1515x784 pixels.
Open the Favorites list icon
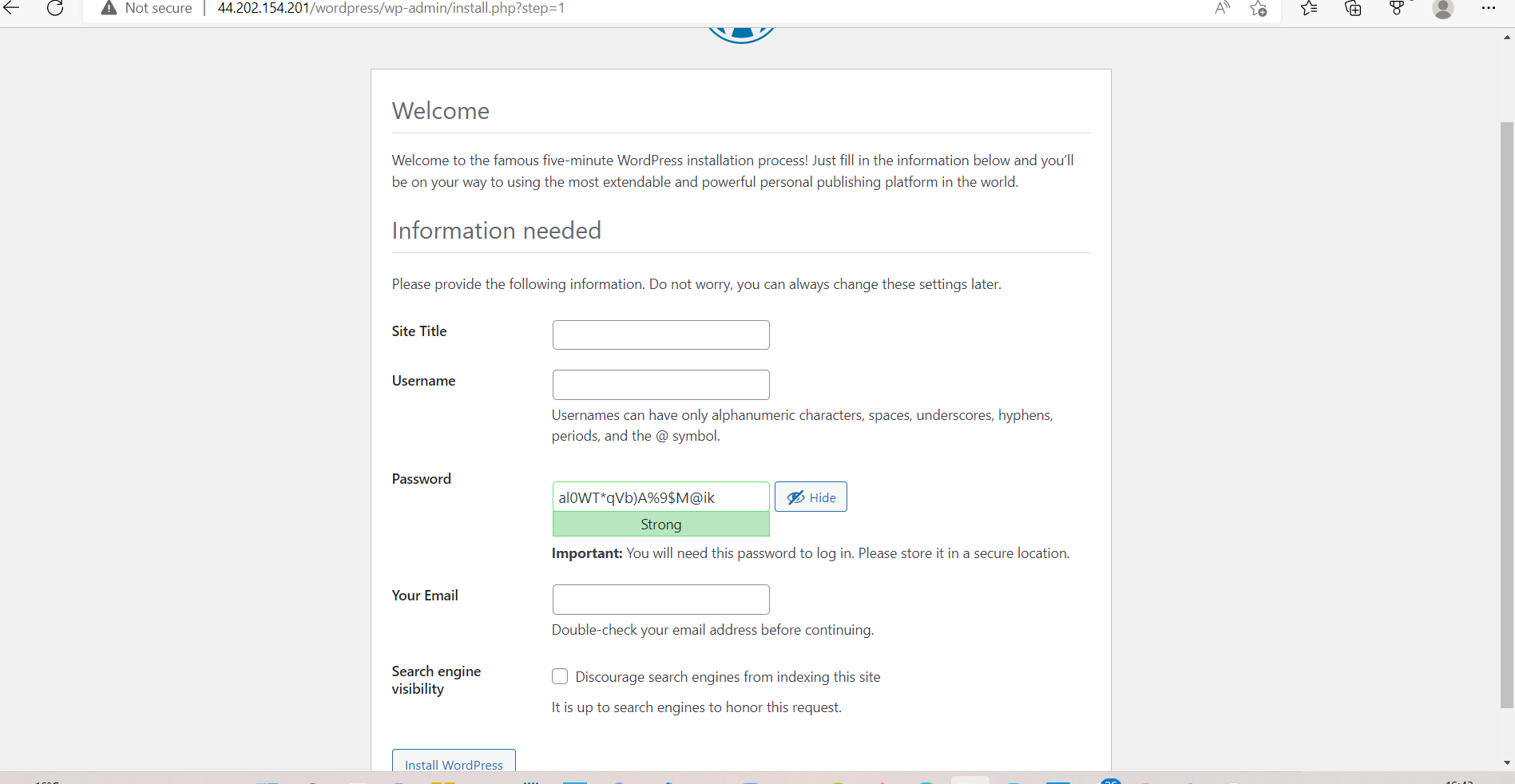1309,8
